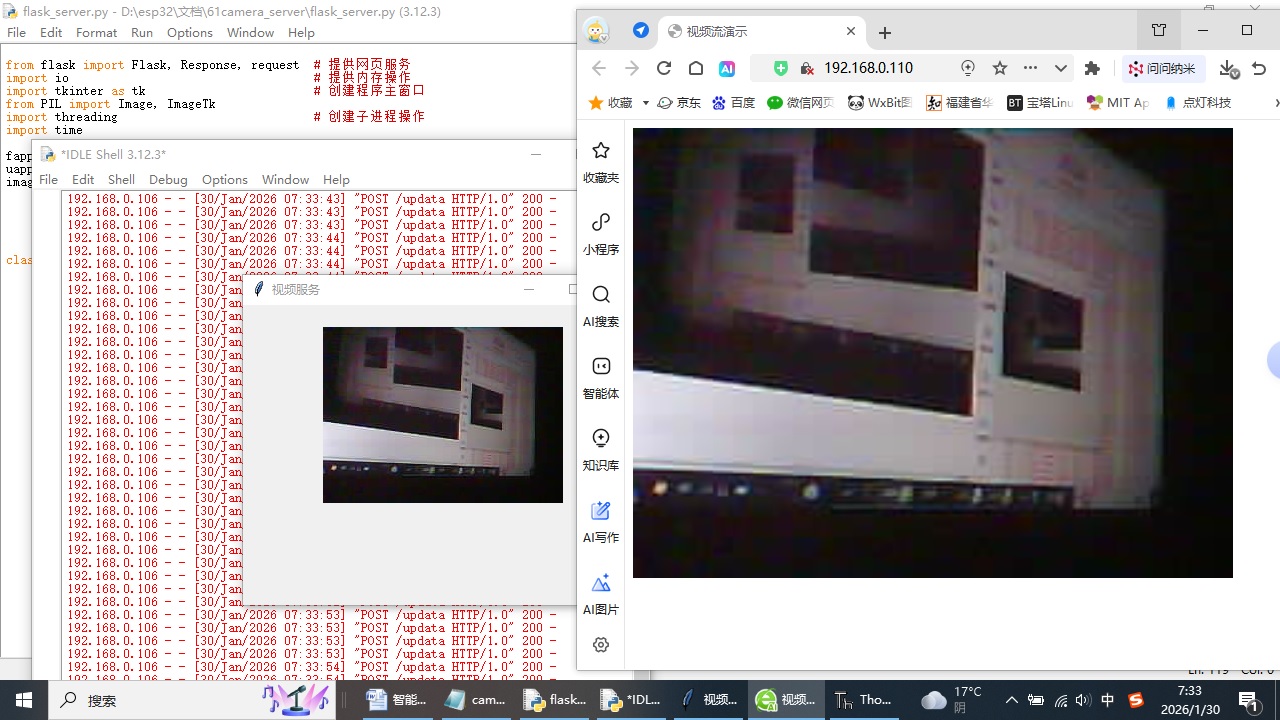
Task: Click the undo closed tab icon
Action: tap(1259, 68)
